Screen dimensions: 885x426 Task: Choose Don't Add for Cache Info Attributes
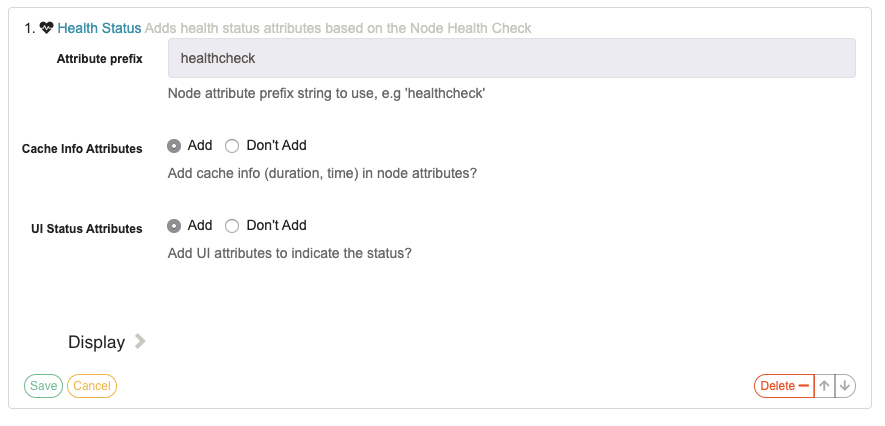231,146
